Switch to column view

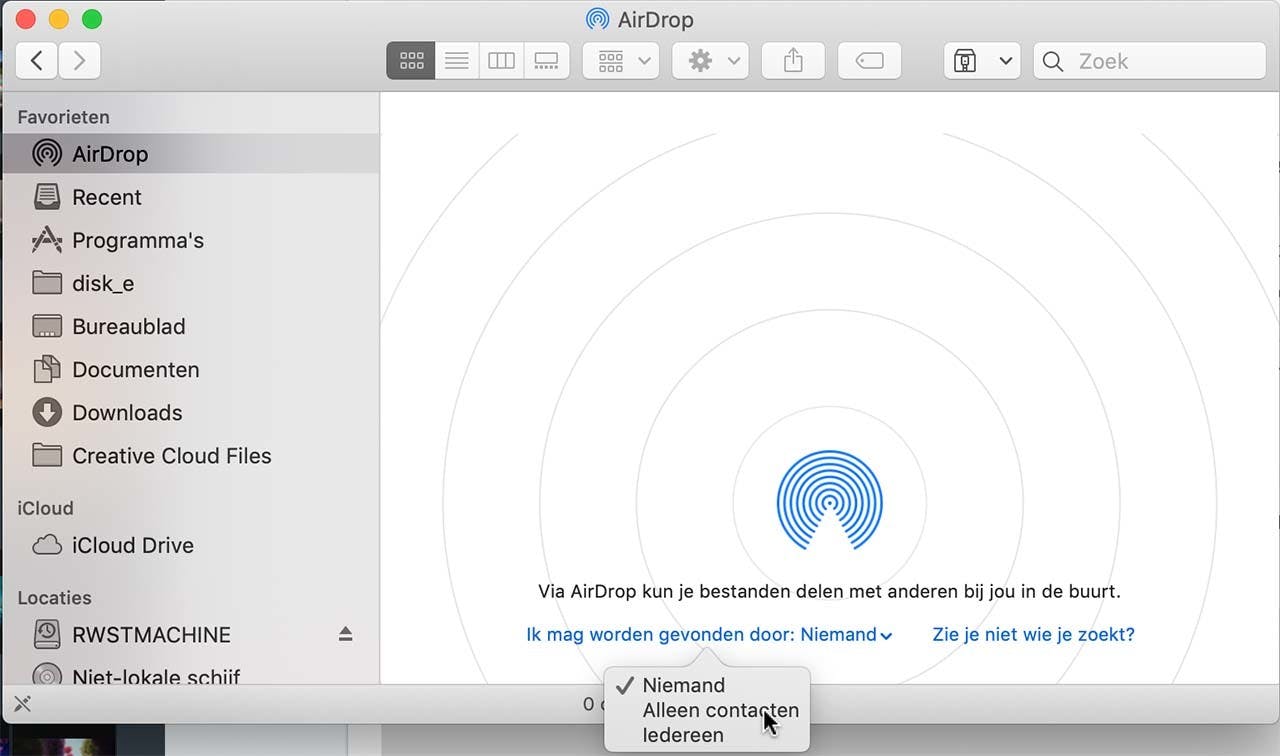point(501,60)
